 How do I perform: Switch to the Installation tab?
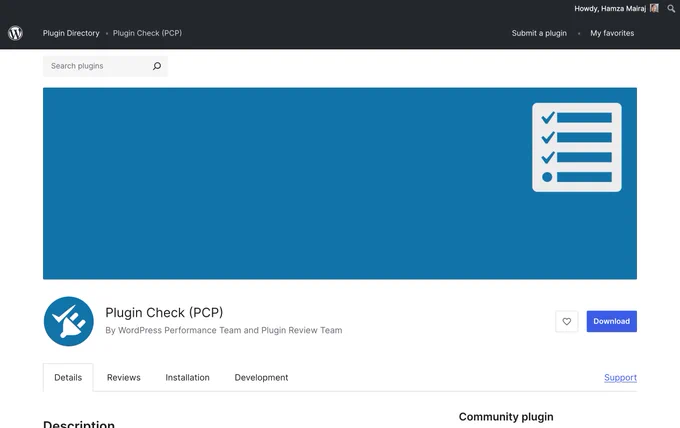[x=187, y=377]
